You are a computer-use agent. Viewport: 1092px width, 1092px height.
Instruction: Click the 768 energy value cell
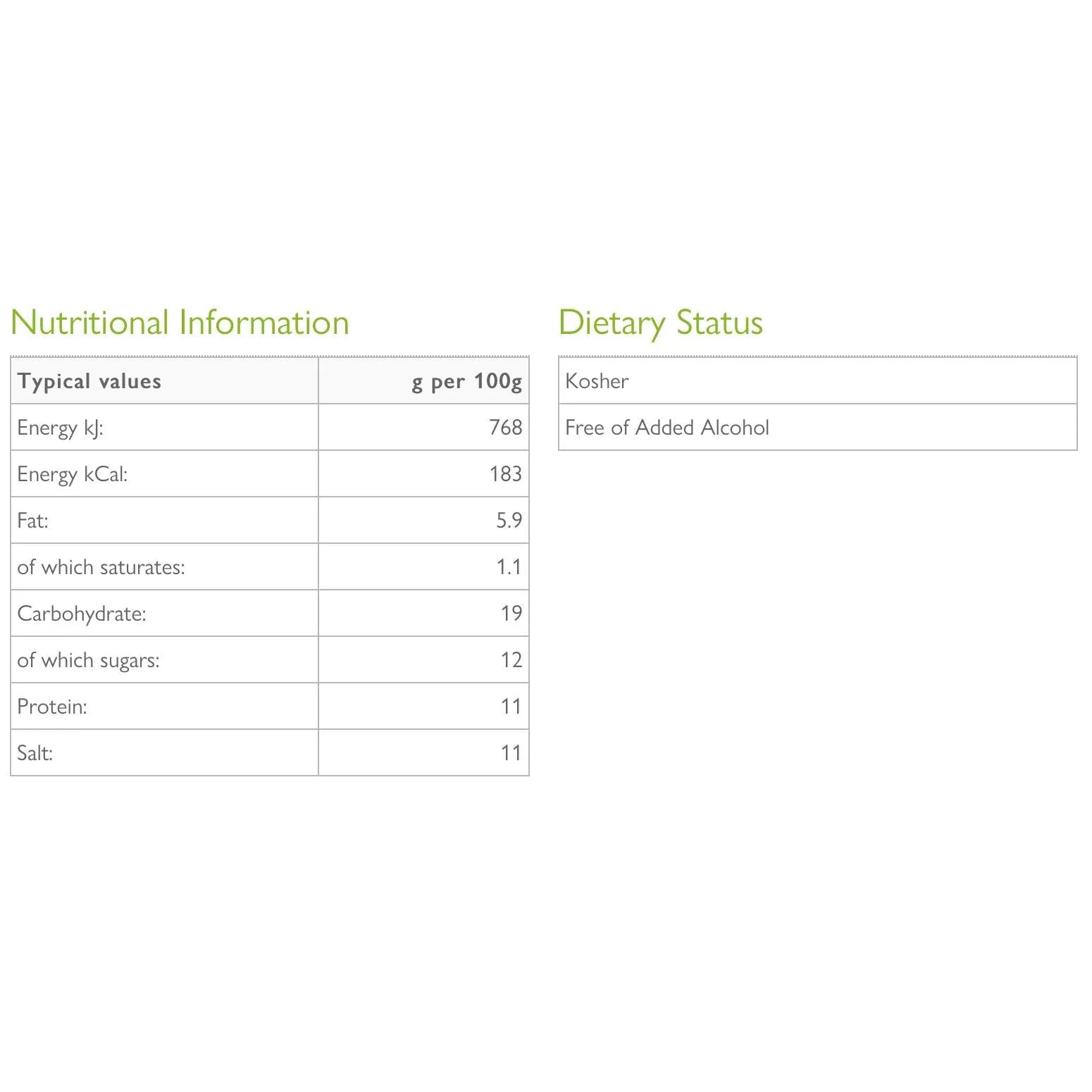[505, 428]
